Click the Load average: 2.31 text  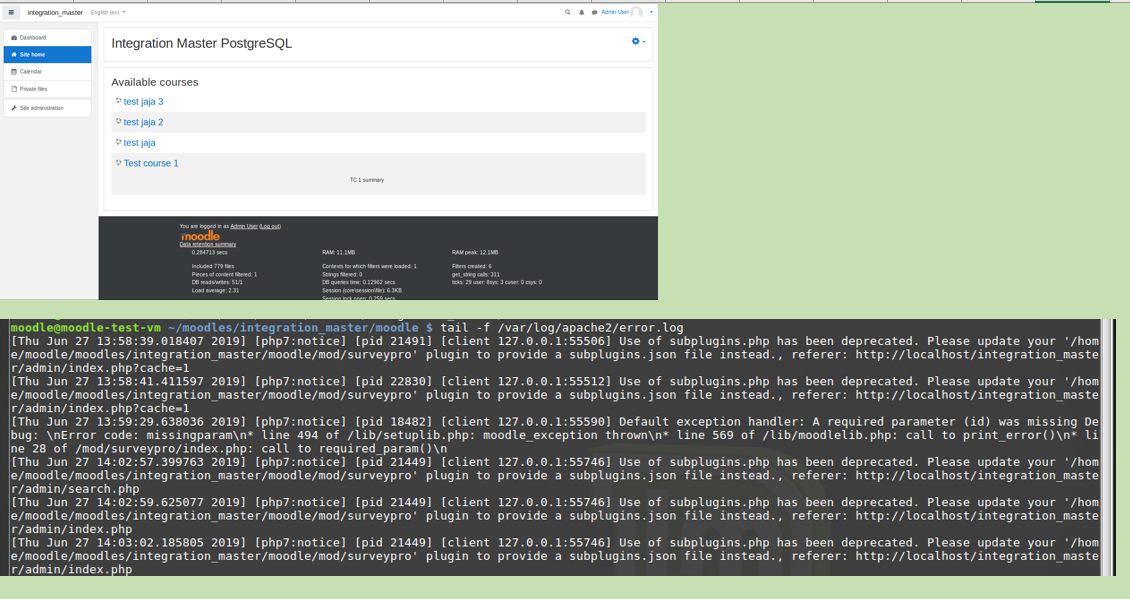215,290
